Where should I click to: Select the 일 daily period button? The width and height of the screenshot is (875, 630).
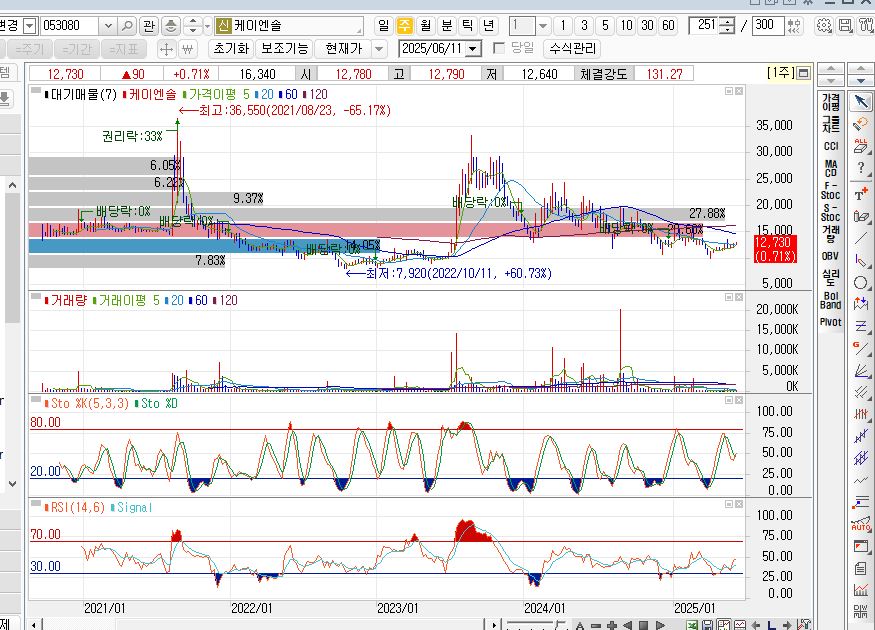383,26
